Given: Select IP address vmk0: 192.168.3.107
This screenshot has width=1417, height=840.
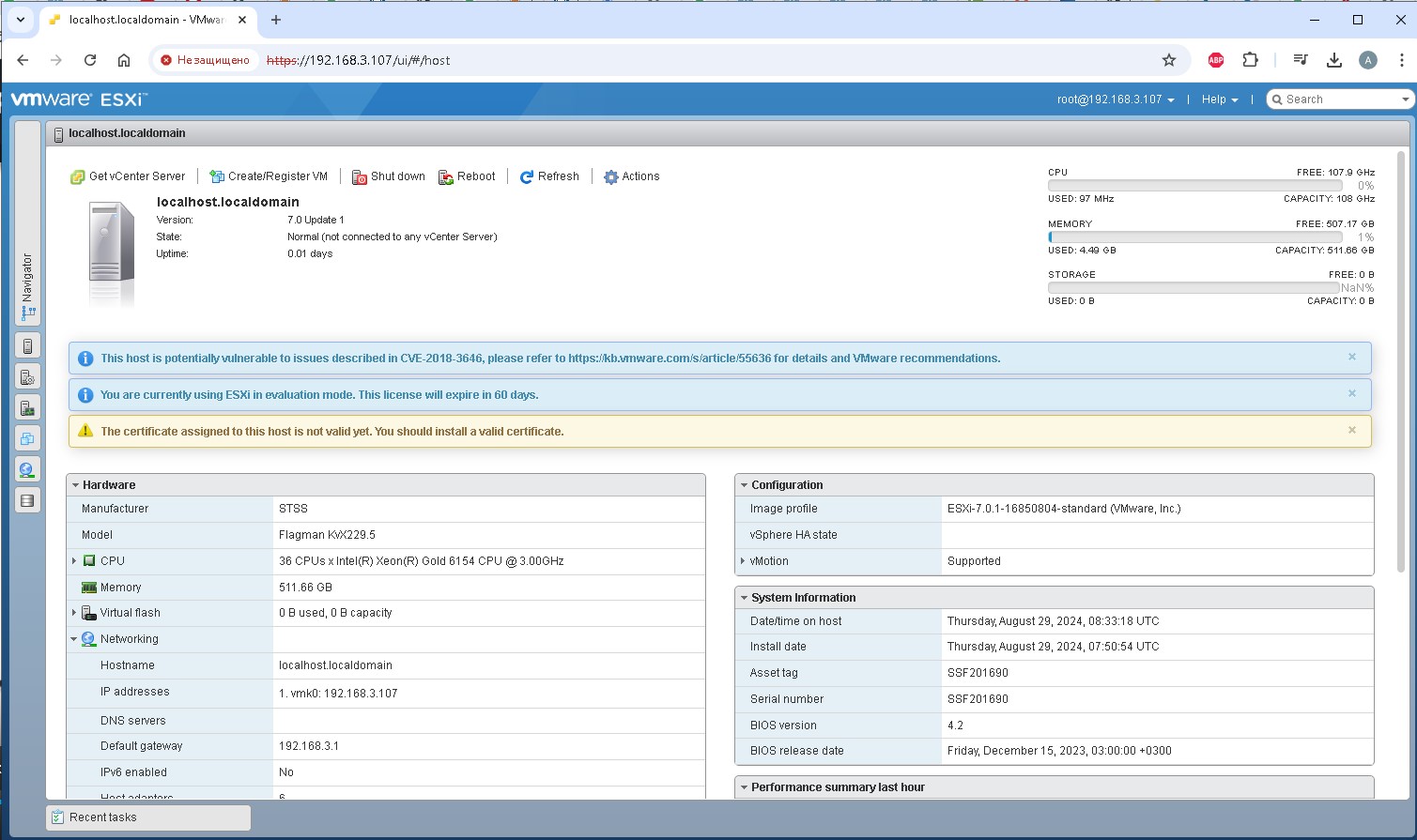Looking at the screenshot, I should (x=338, y=694).
